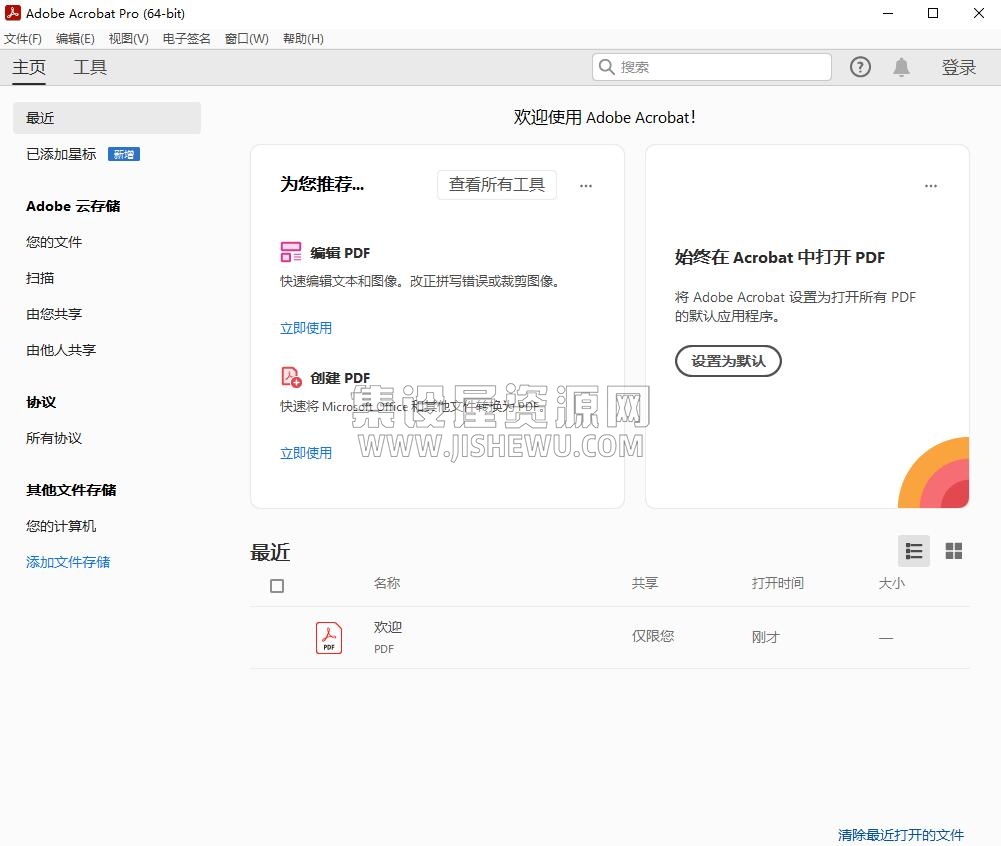The image size is (1001, 846).
Task: Open 由他人共享 in the sidebar
Action: click(61, 349)
